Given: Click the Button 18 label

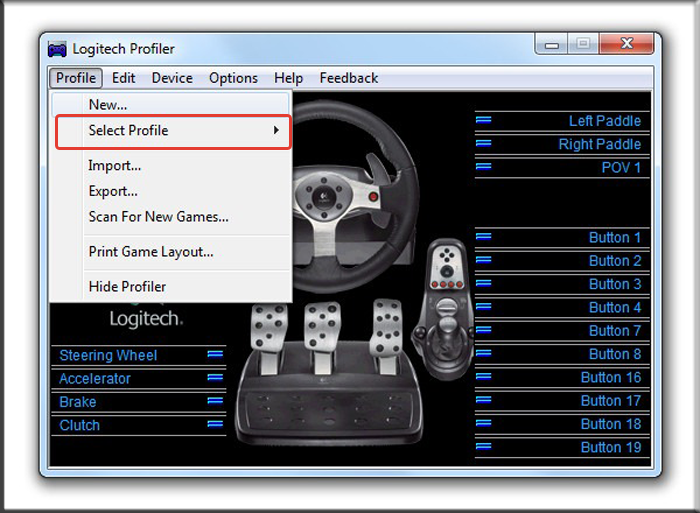Looking at the screenshot, I should tap(611, 424).
